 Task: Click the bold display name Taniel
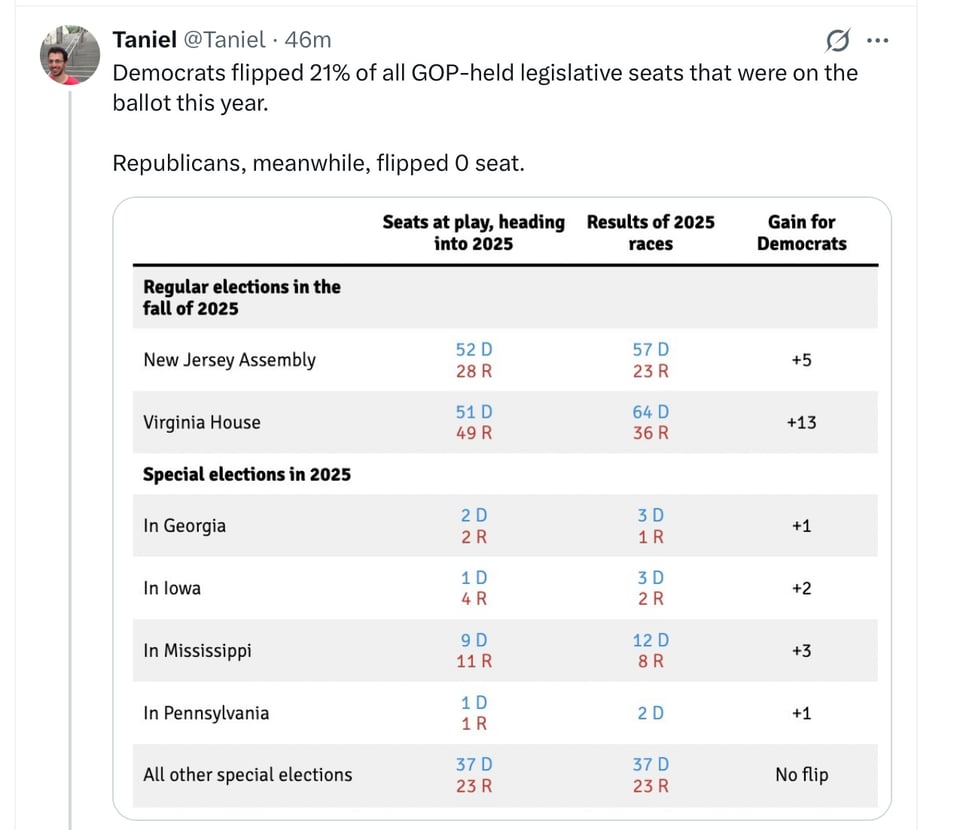tap(145, 40)
